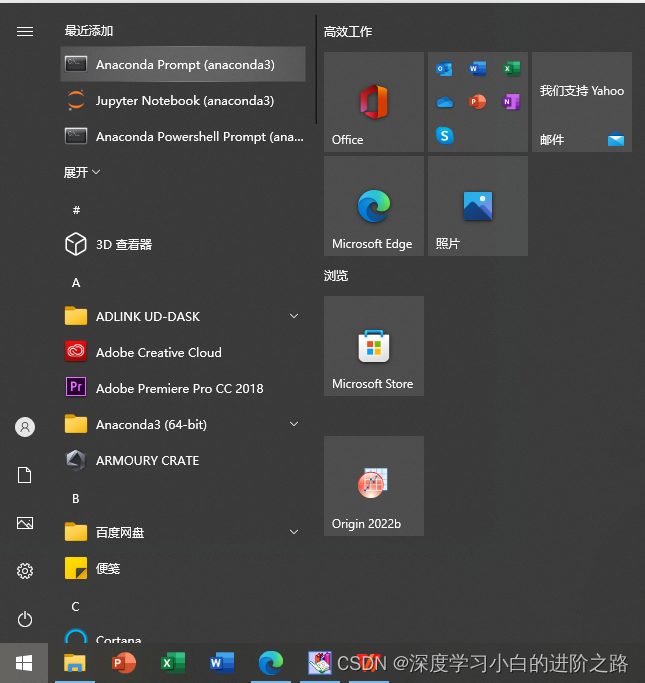Click the OneNote icon in Office tile group
645x683 pixels.
point(511,102)
